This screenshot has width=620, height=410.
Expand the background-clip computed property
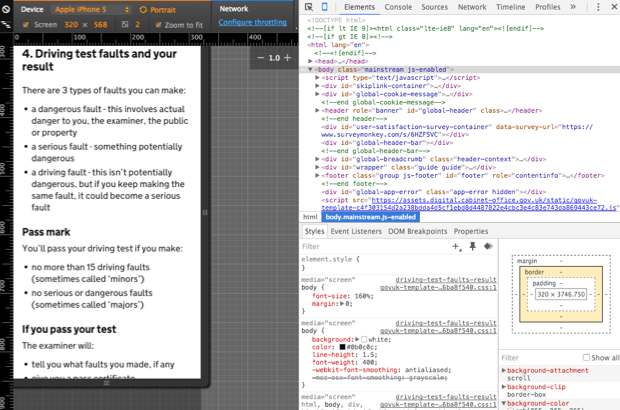[x=504, y=387]
